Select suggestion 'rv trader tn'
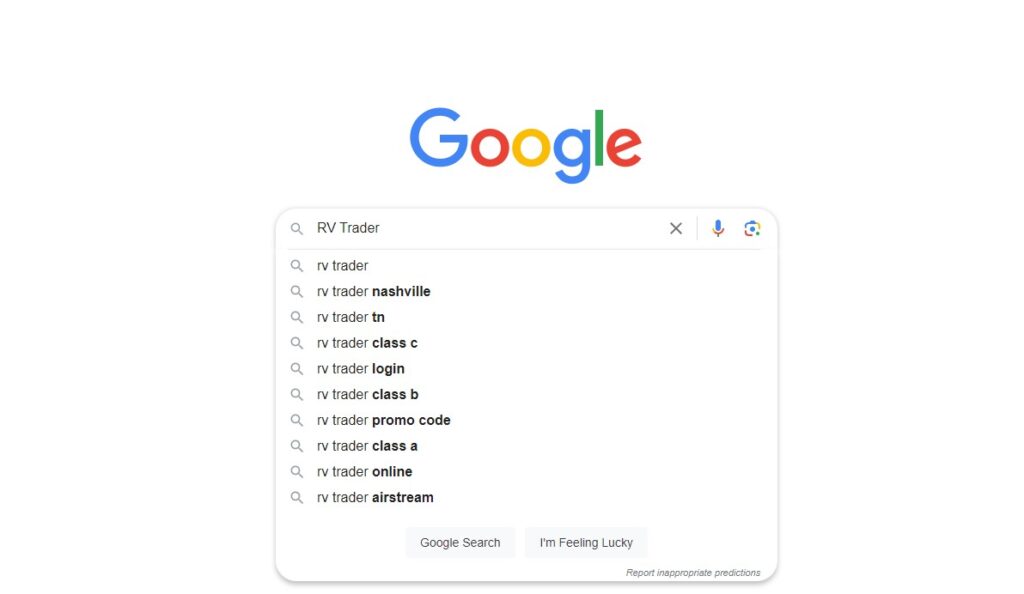The width and height of the screenshot is (1024, 594). pyautogui.click(x=526, y=317)
